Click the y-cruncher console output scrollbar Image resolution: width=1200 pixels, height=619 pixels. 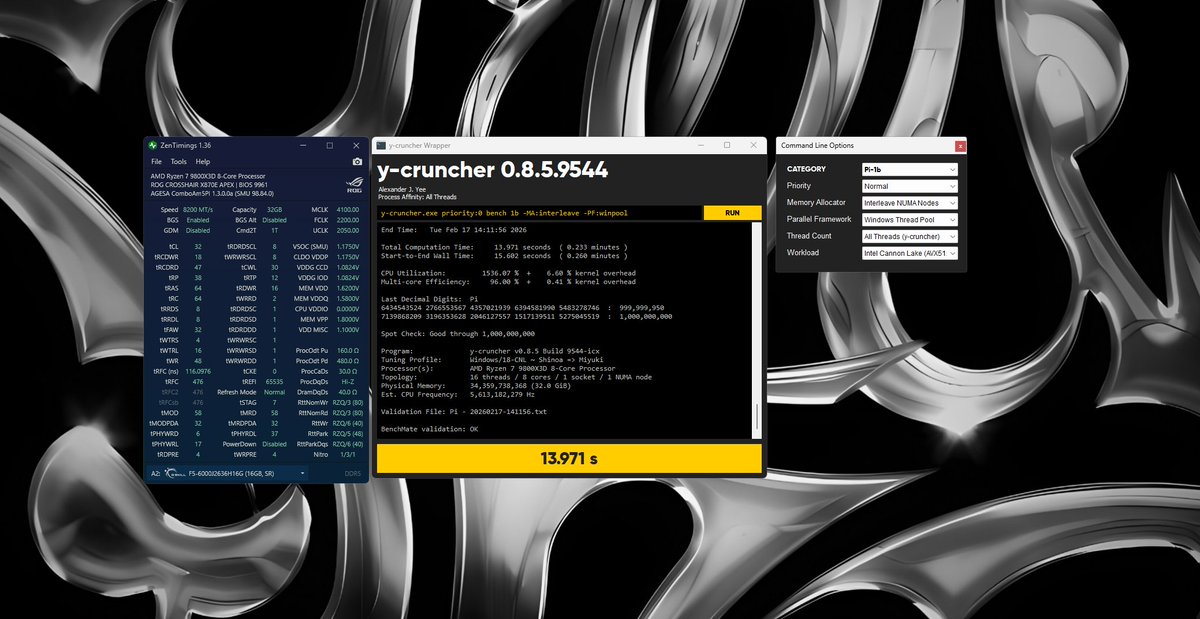[757, 331]
